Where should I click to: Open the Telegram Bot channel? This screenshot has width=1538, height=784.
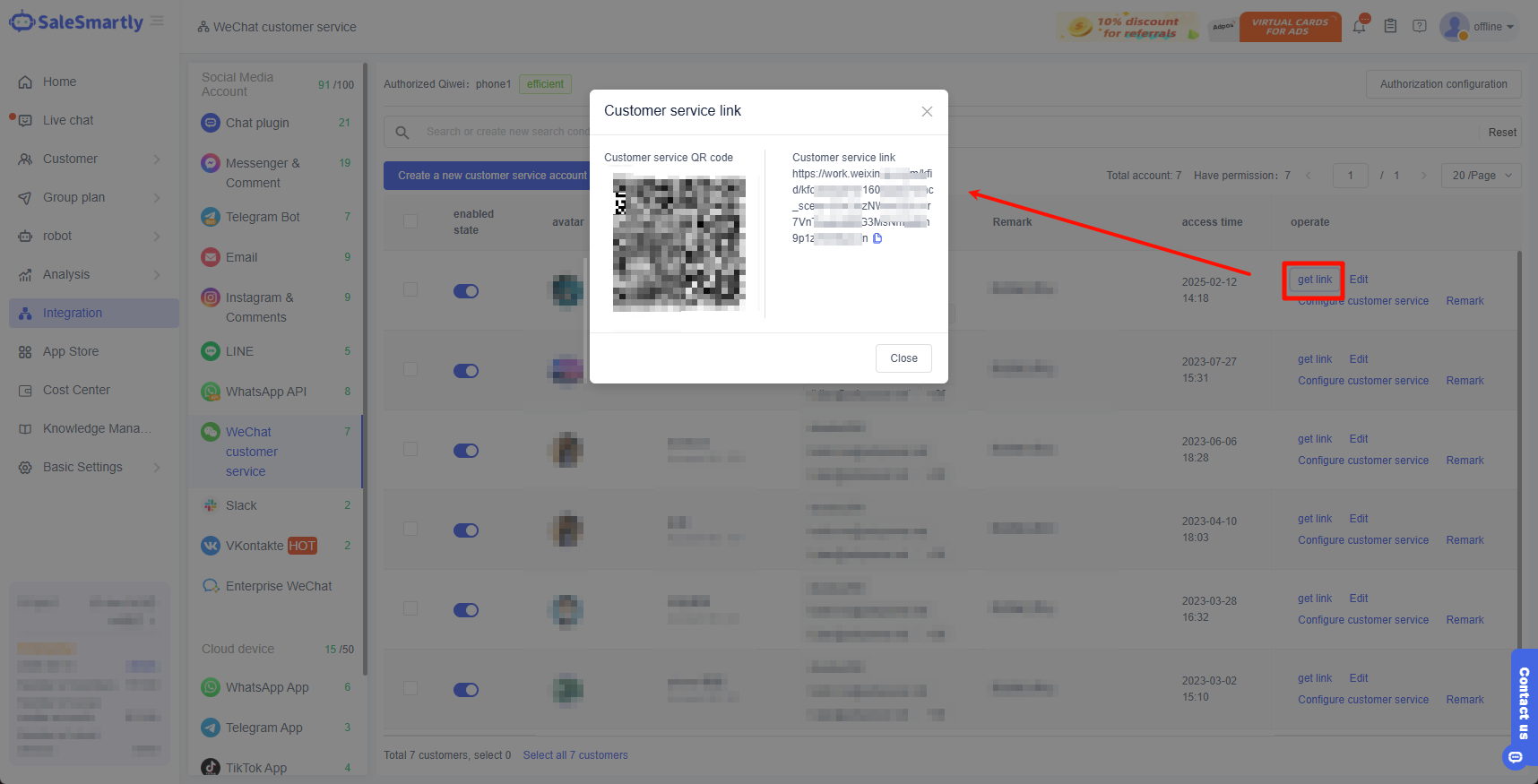pyautogui.click(x=276, y=217)
